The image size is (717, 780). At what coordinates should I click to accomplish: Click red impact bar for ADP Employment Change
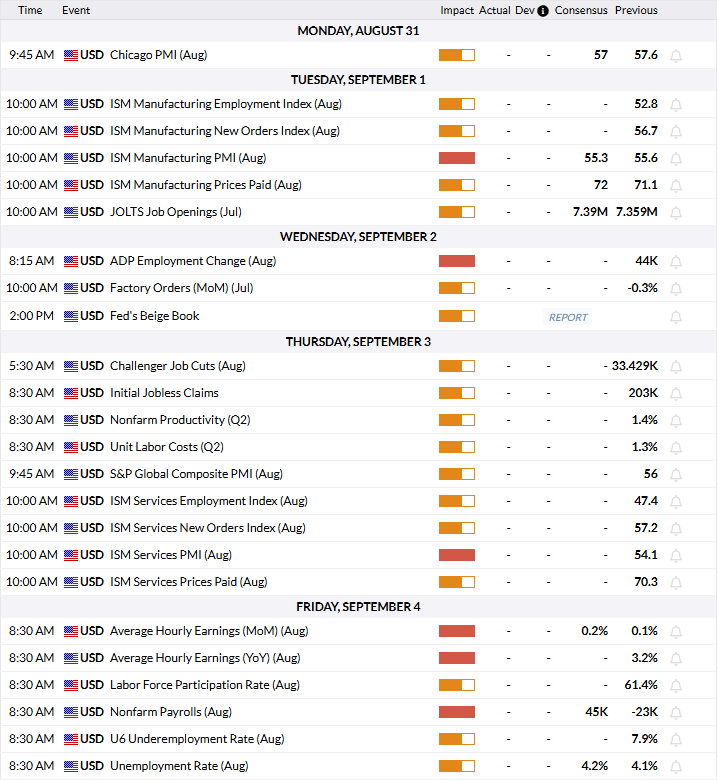[x=457, y=261]
